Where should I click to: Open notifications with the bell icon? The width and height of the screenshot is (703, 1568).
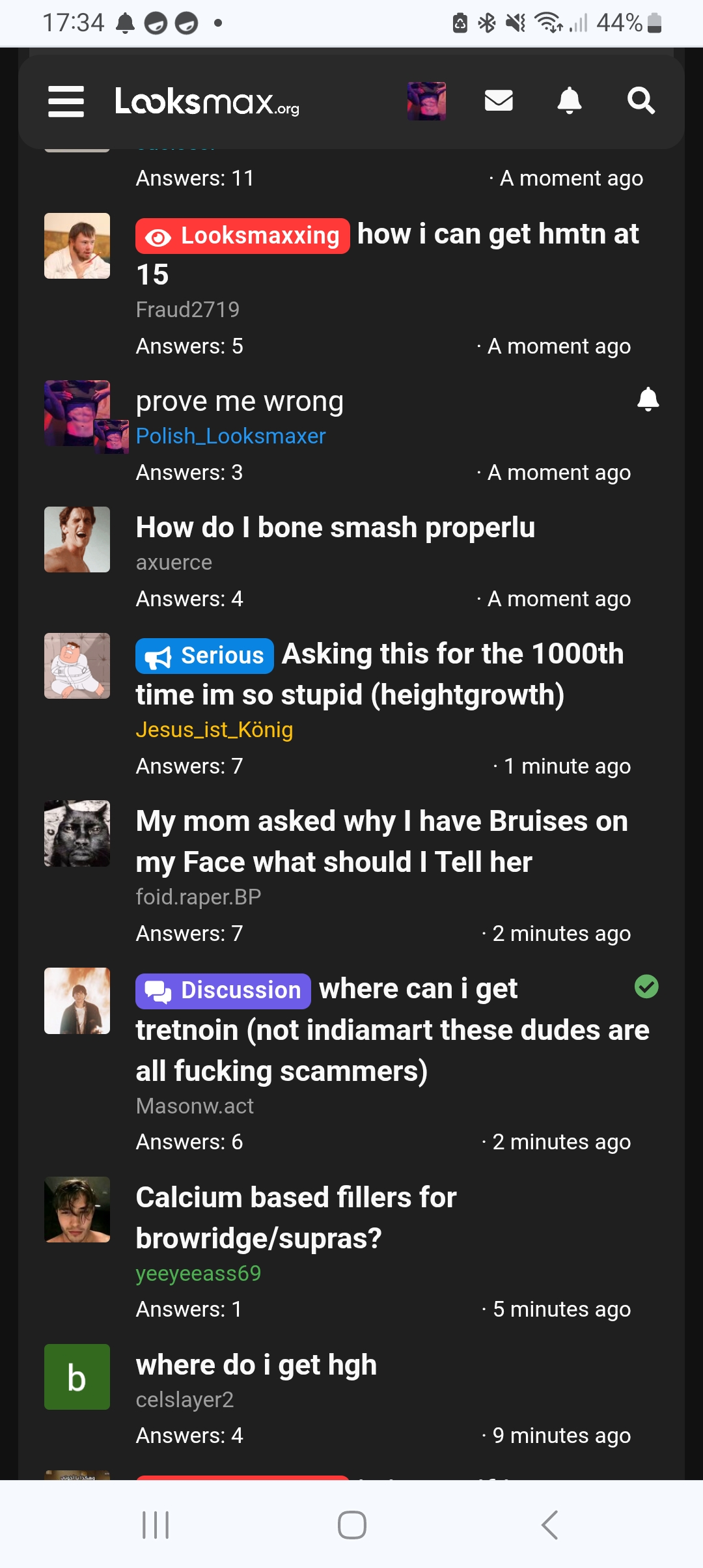570,101
